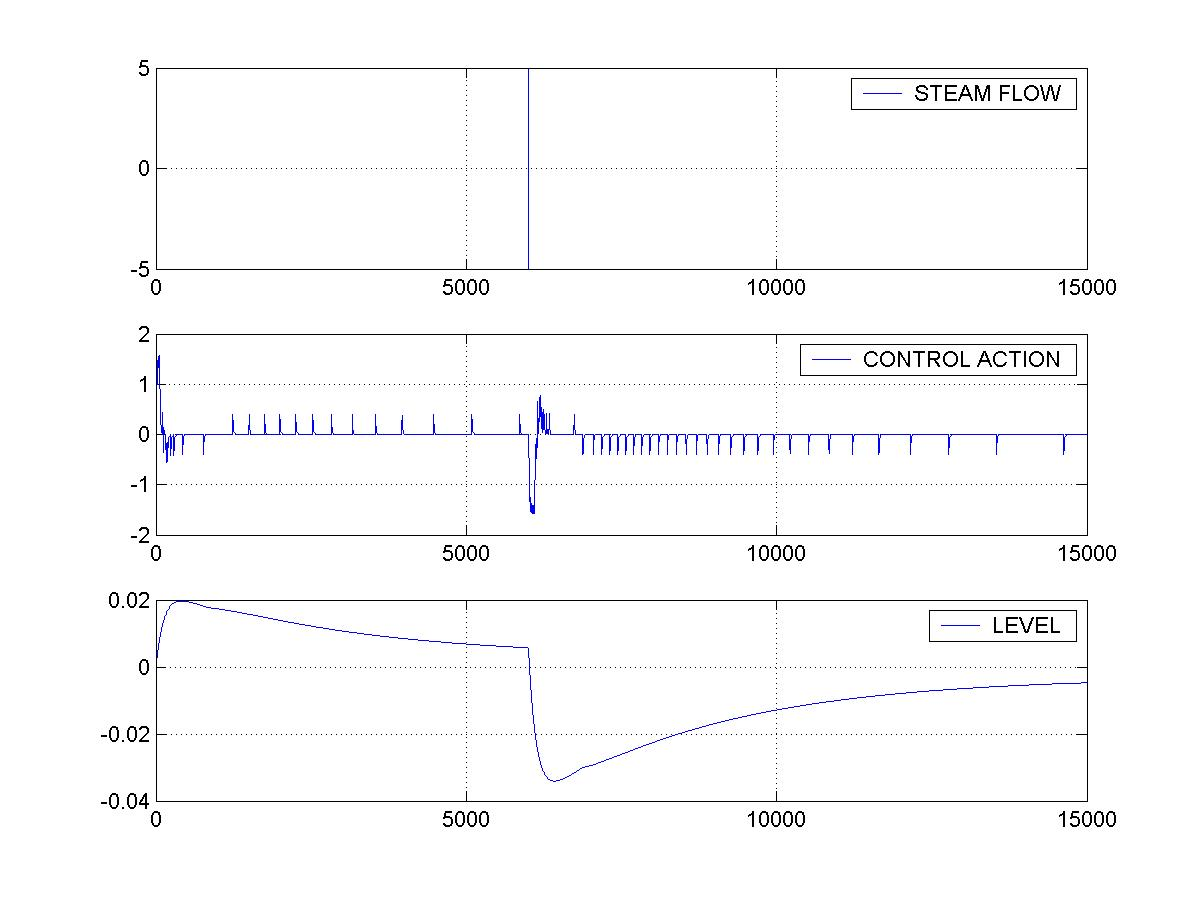Image resolution: width=1201 pixels, height=900 pixels.
Task: Select y-axis tick -1 on control action plot
Action: tap(139, 485)
